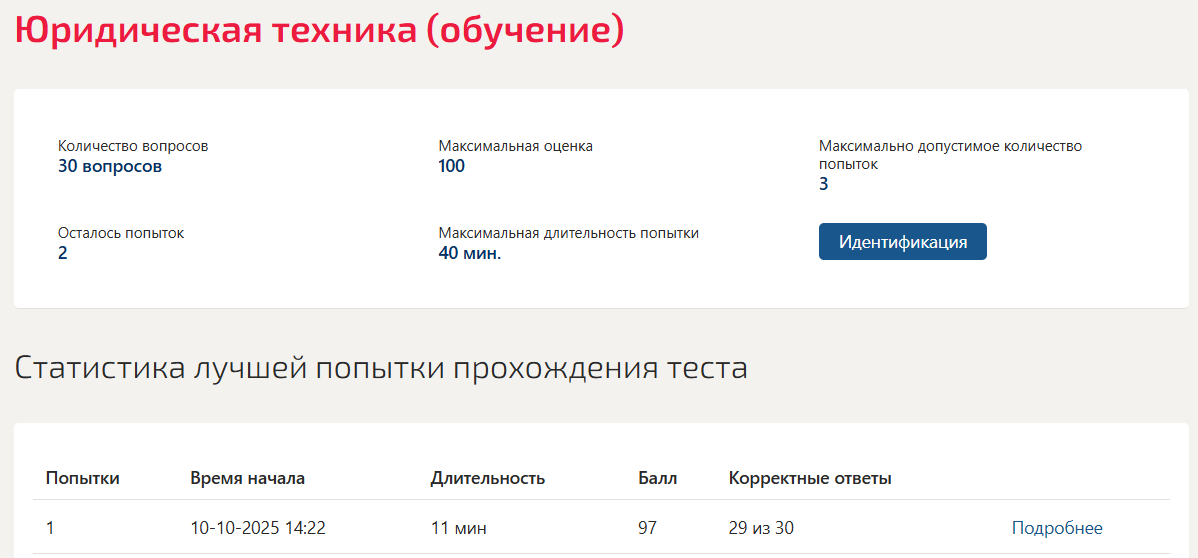Click the 11 мин duration cell
1198x558 pixels.
click(x=458, y=527)
